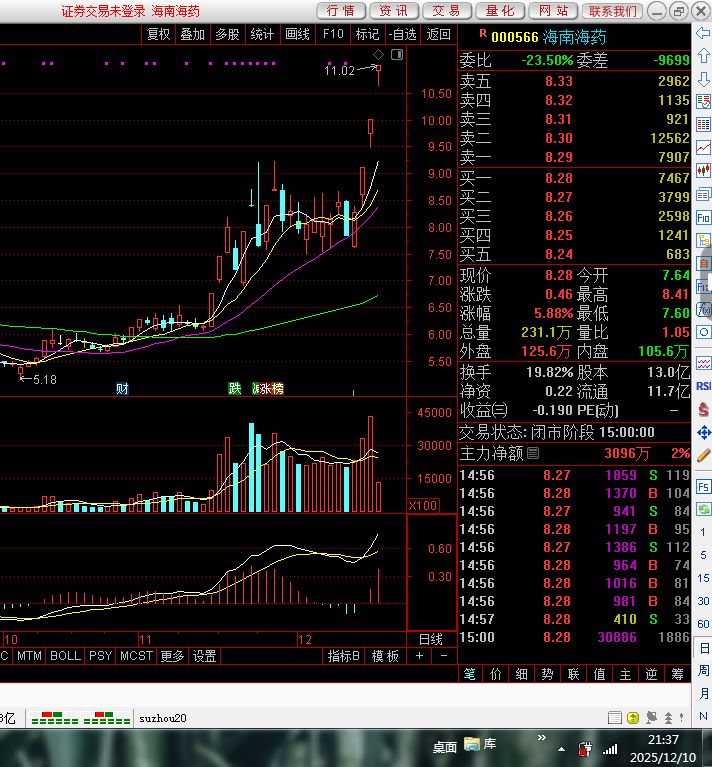Click the blue four-way move icon
The height and width of the screenshot is (767, 712).
(x=703, y=432)
